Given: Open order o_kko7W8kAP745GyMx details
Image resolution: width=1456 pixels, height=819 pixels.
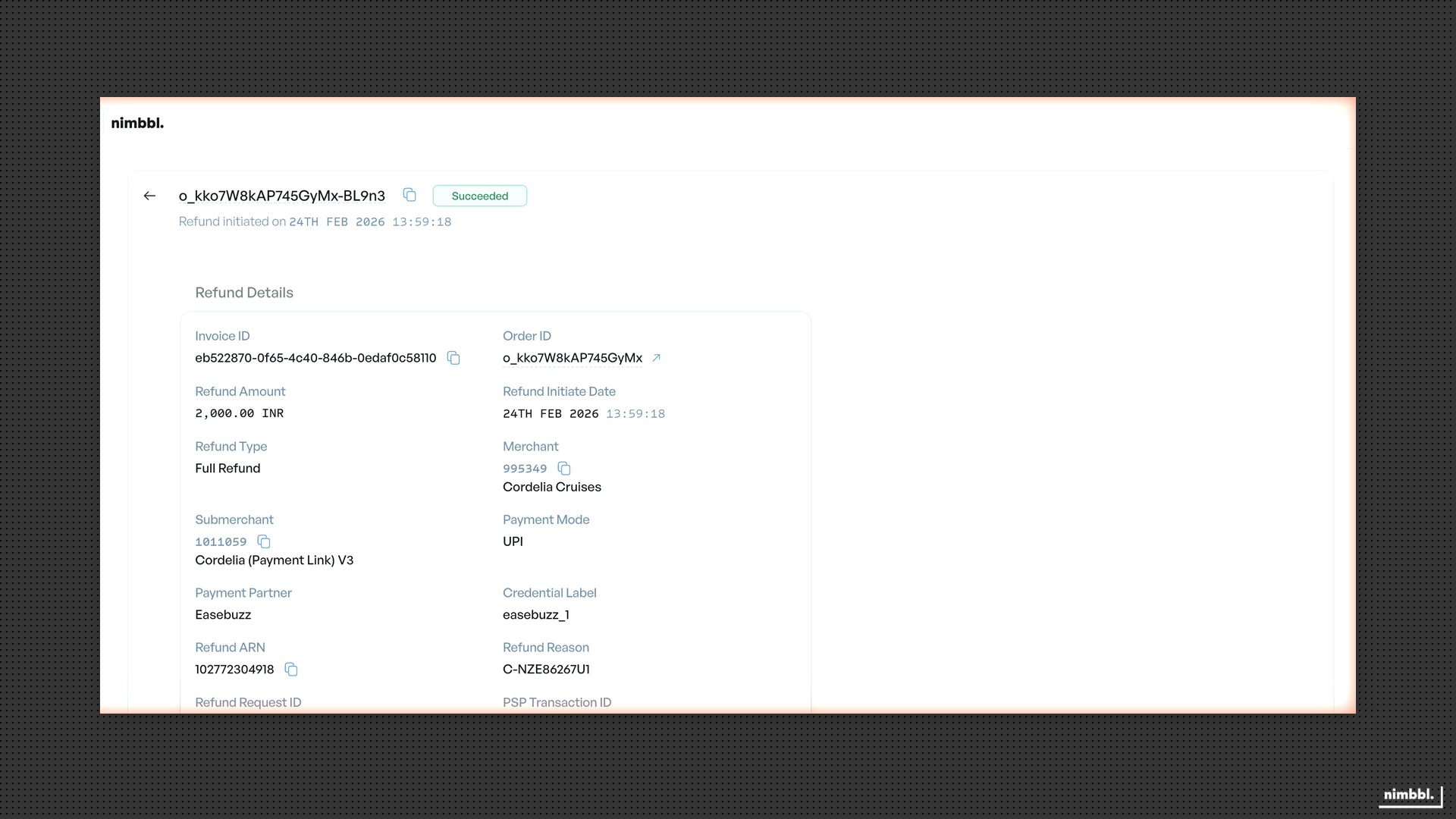Looking at the screenshot, I should coord(573,358).
